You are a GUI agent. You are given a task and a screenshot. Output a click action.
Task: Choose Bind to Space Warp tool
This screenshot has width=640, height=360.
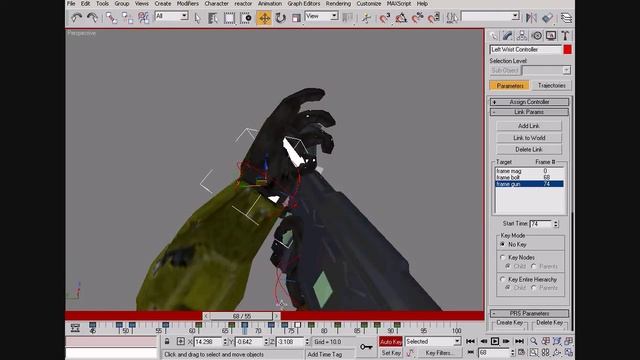click(144, 18)
